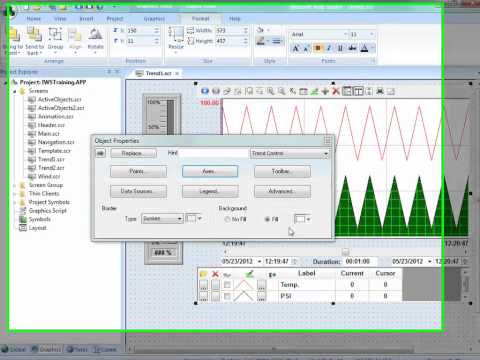Open the Insert ribbon tab
The image size is (480, 360).
click(86, 19)
